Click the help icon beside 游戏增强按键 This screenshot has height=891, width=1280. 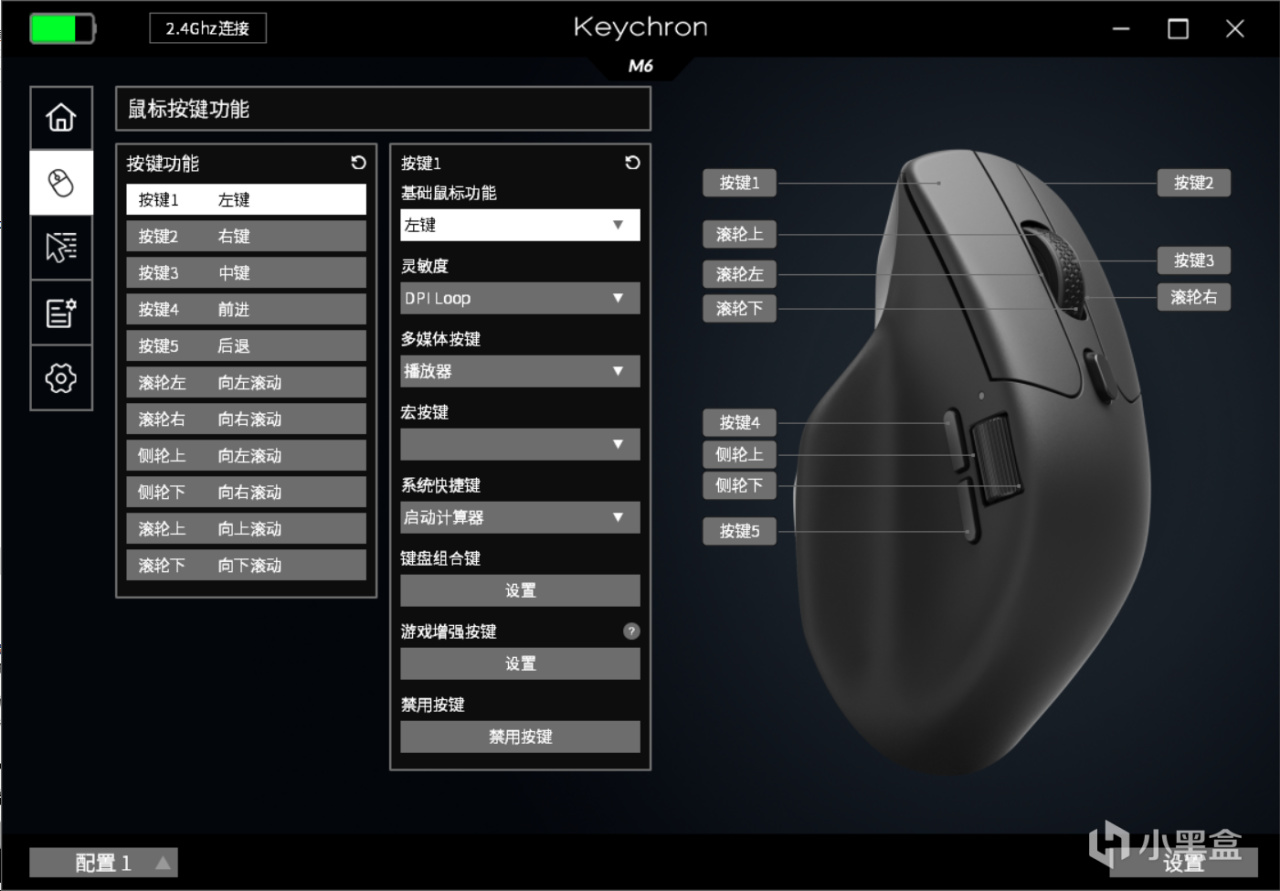coord(631,631)
